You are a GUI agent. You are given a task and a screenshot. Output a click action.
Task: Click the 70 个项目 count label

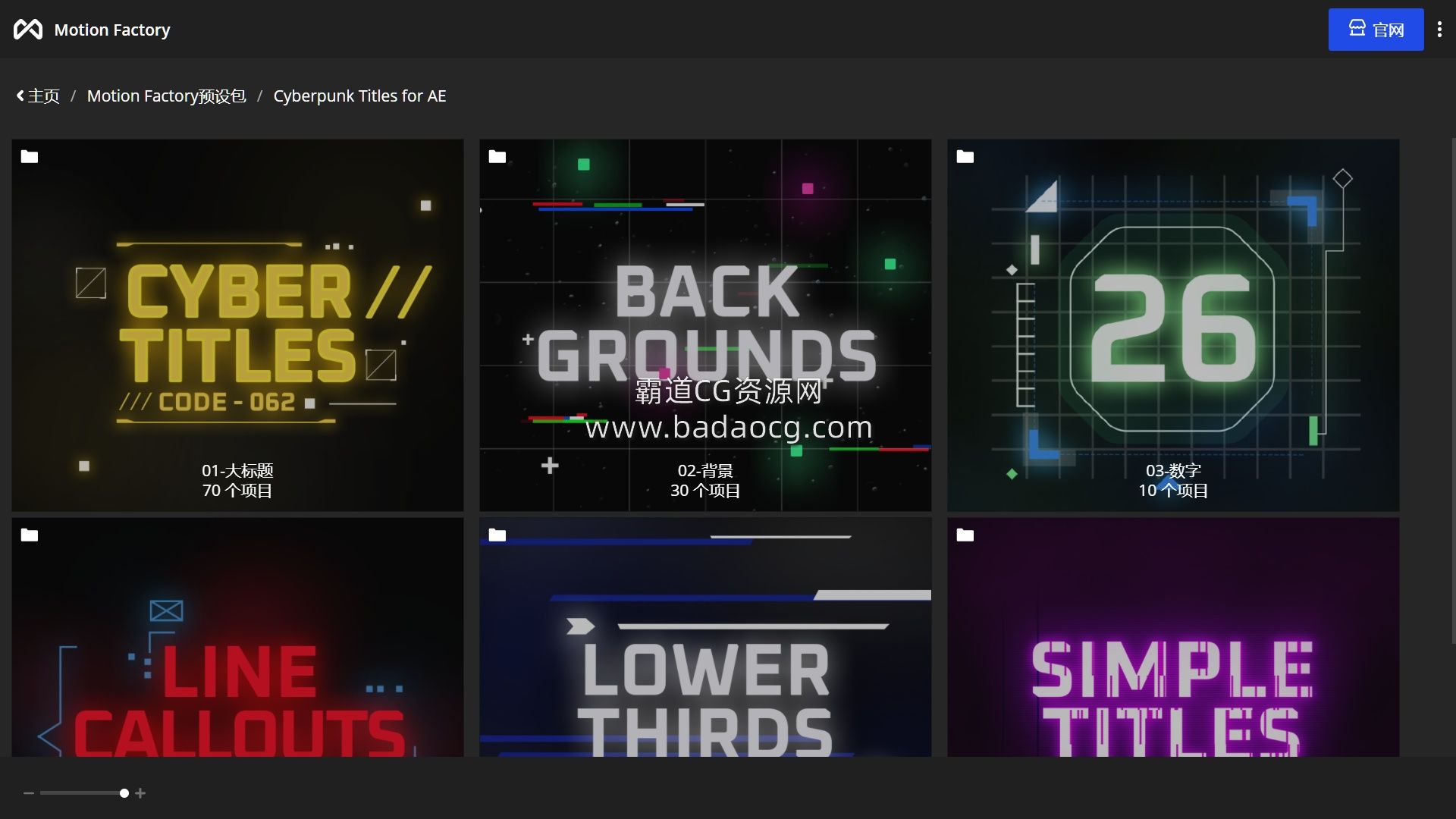237,491
